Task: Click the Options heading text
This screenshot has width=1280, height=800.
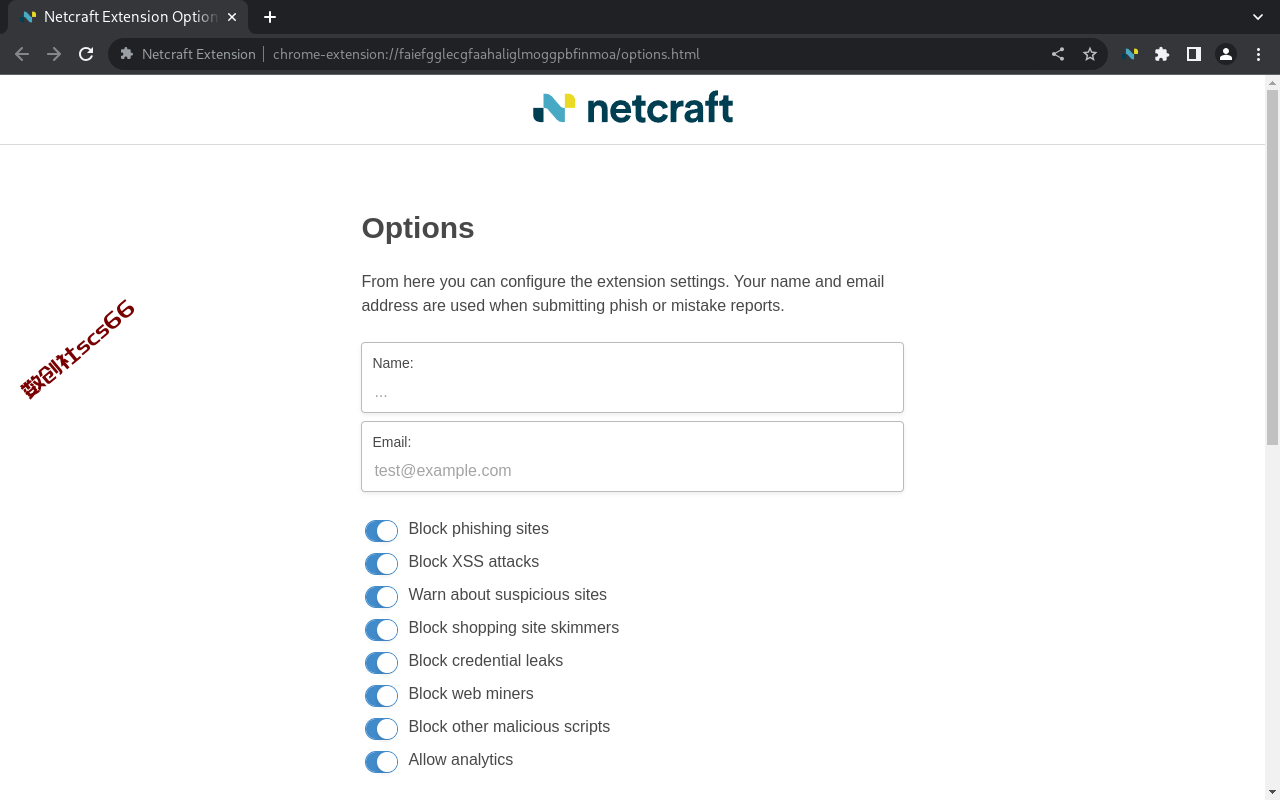Action: tap(418, 228)
